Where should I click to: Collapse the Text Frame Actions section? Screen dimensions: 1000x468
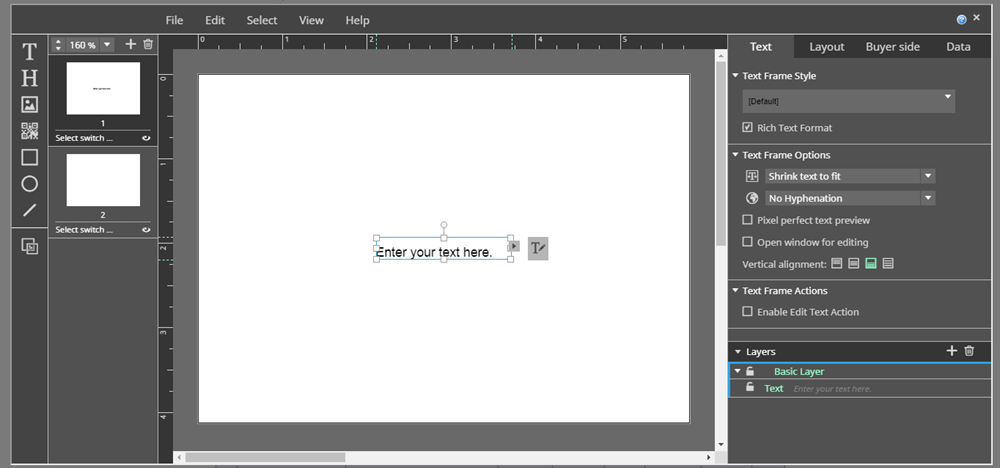pos(736,291)
